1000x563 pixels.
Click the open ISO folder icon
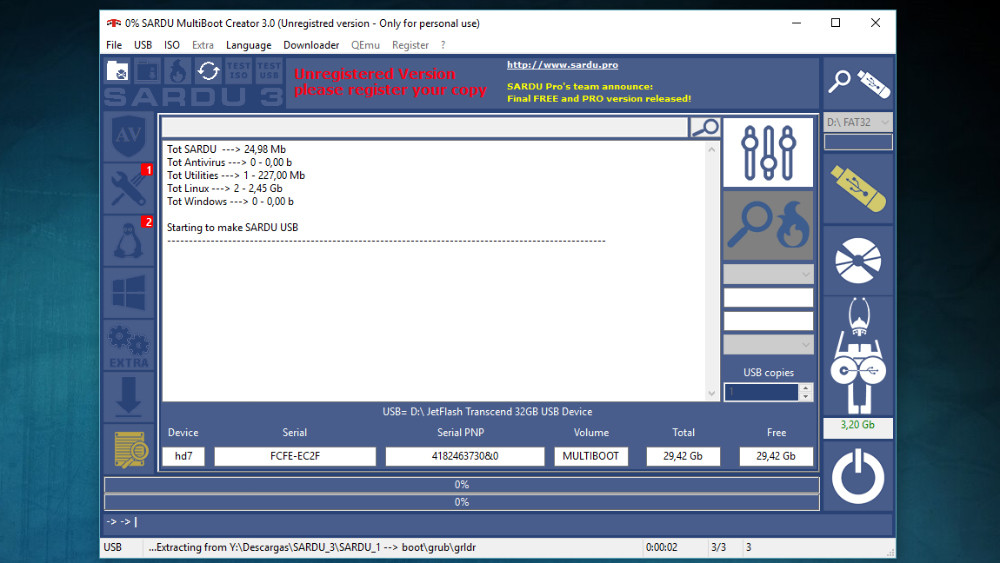[117, 70]
